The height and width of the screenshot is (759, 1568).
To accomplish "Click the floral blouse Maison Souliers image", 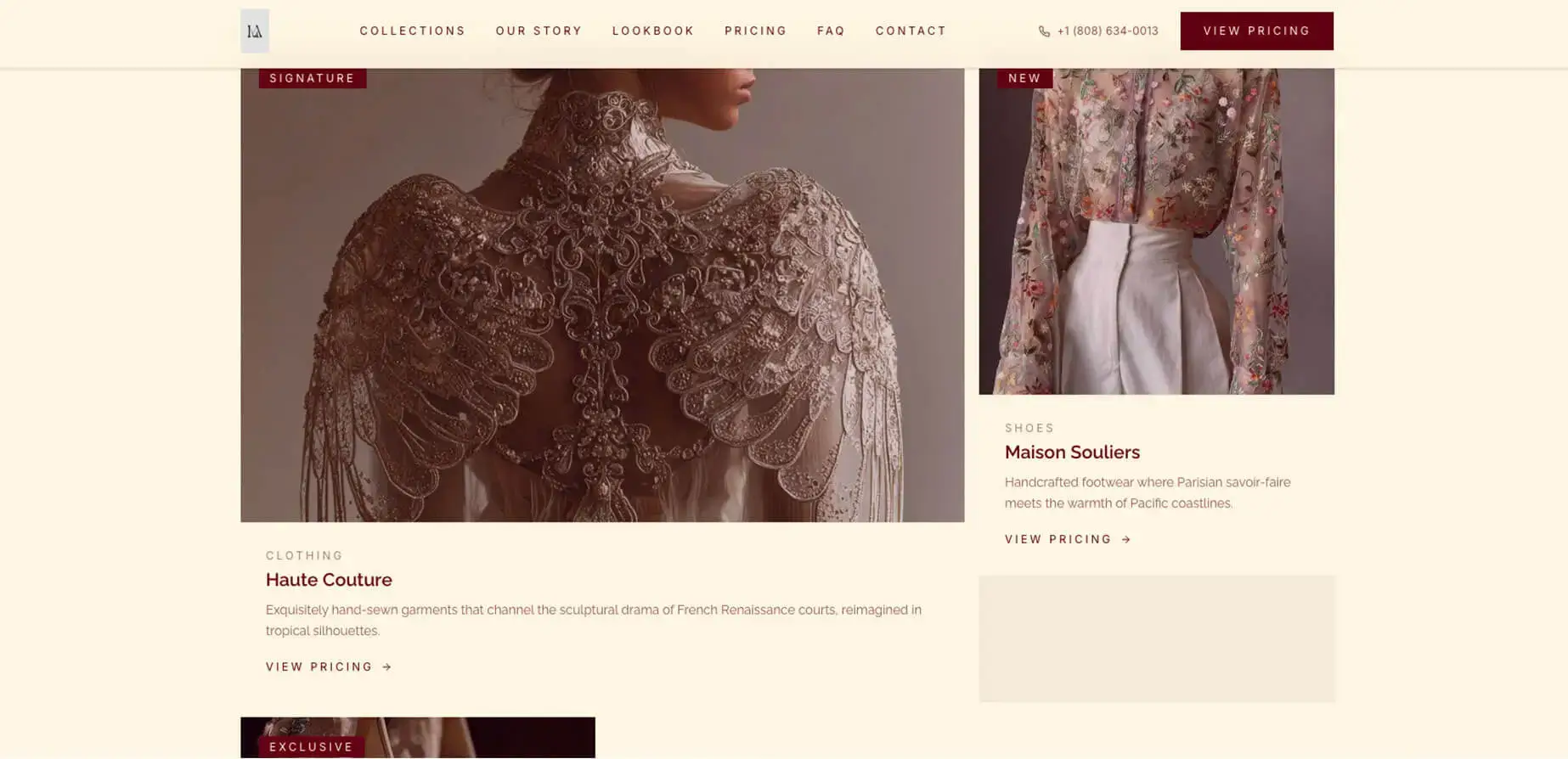I will tap(1156, 232).
